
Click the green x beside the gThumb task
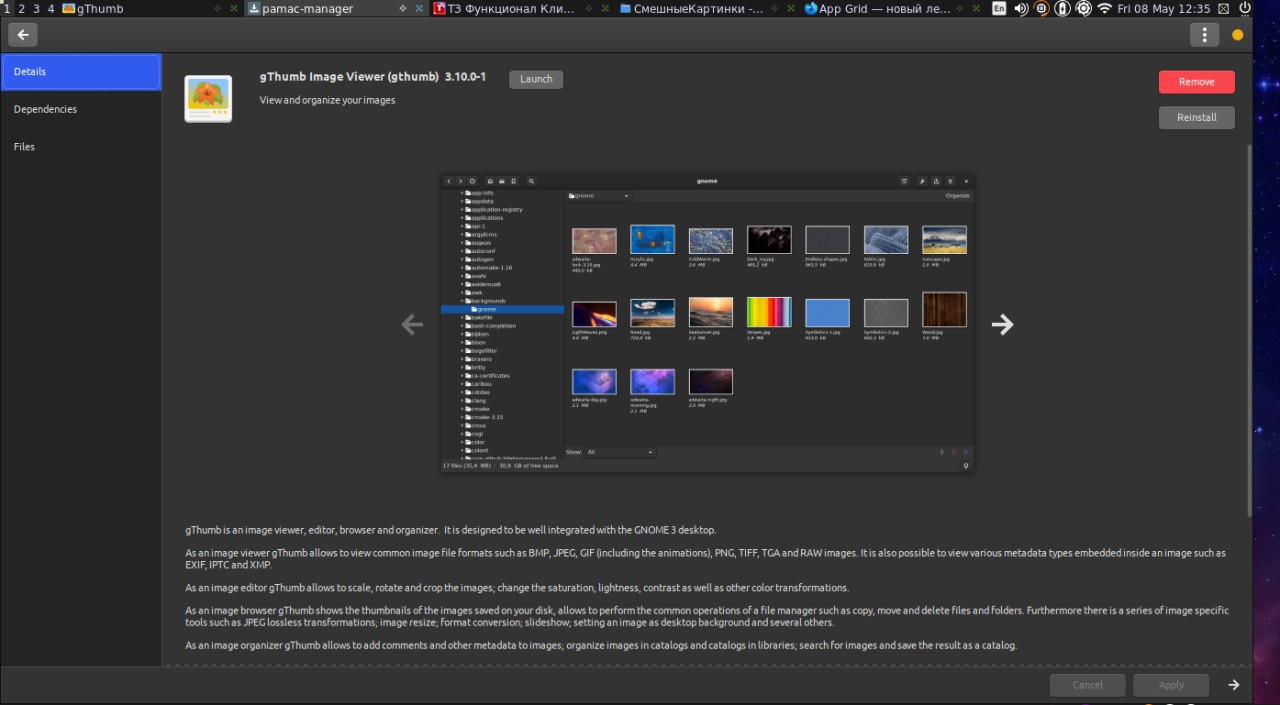234,8
